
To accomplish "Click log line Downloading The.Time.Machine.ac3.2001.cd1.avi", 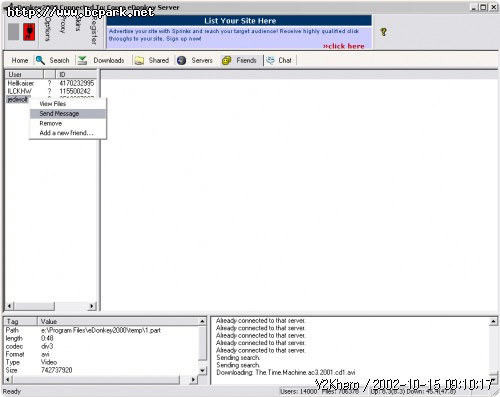I will (x=286, y=372).
